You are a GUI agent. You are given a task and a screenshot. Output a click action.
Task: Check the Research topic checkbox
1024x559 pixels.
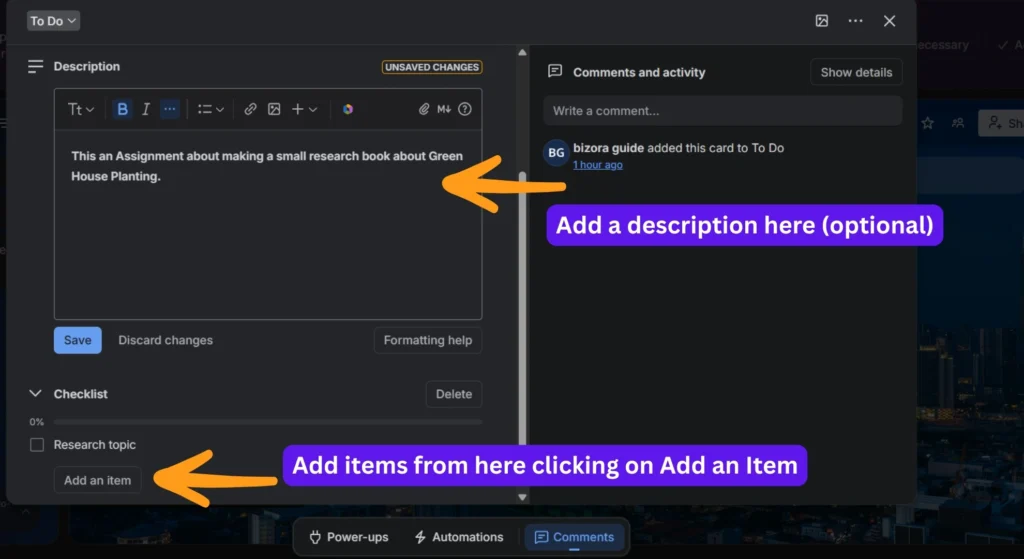(x=37, y=445)
